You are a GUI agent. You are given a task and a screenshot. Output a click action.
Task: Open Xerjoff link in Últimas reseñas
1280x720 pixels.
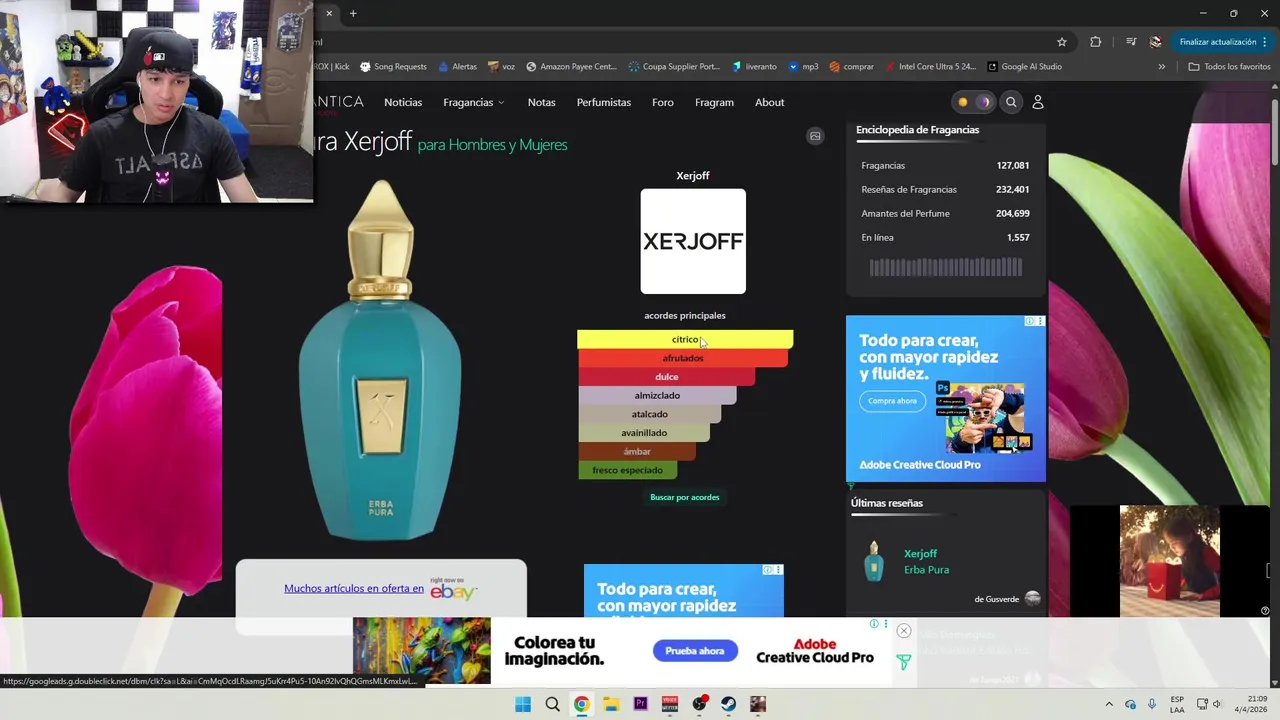[920, 554]
